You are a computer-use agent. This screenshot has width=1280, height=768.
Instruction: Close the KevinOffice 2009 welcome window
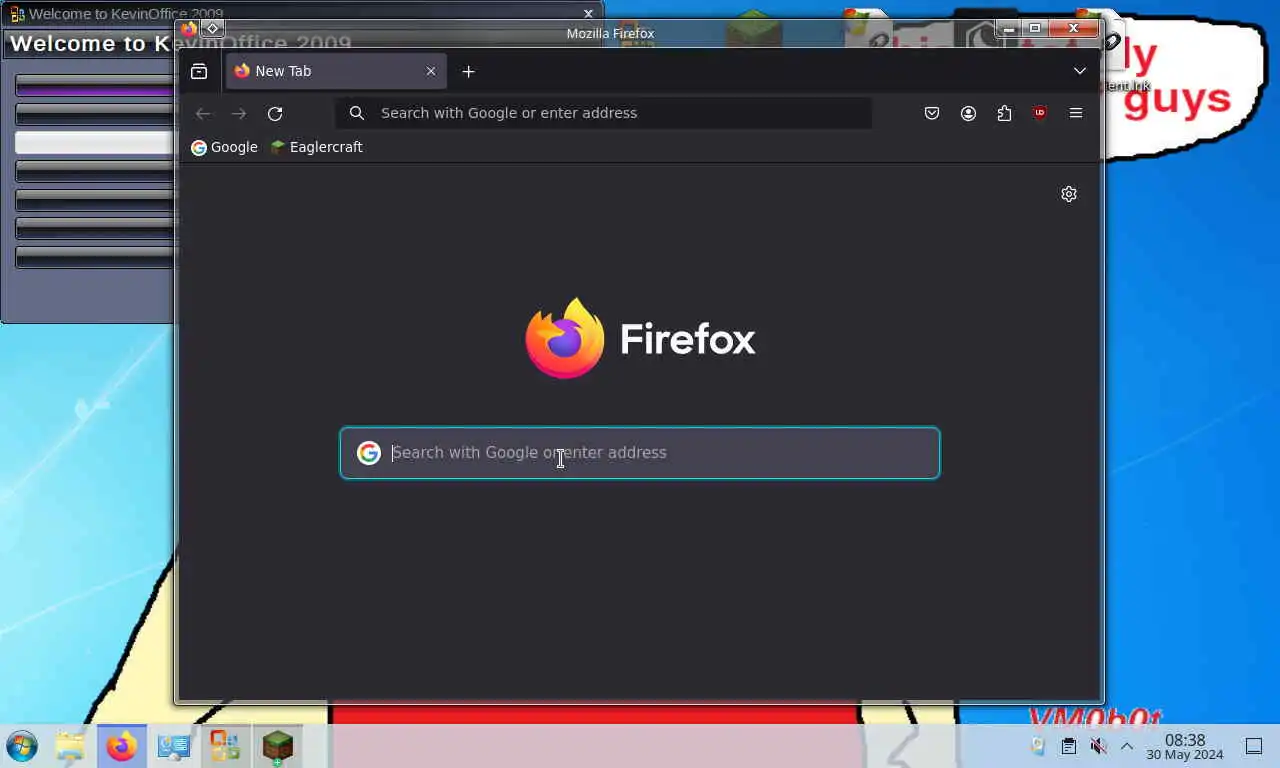coord(588,14)
